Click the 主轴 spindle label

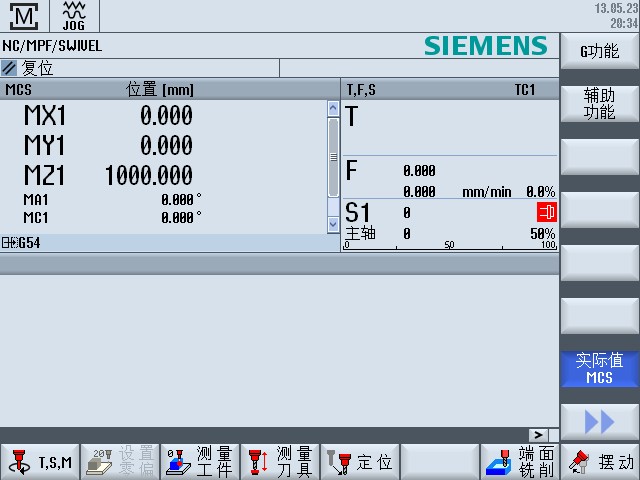click(x=360, y=233)
